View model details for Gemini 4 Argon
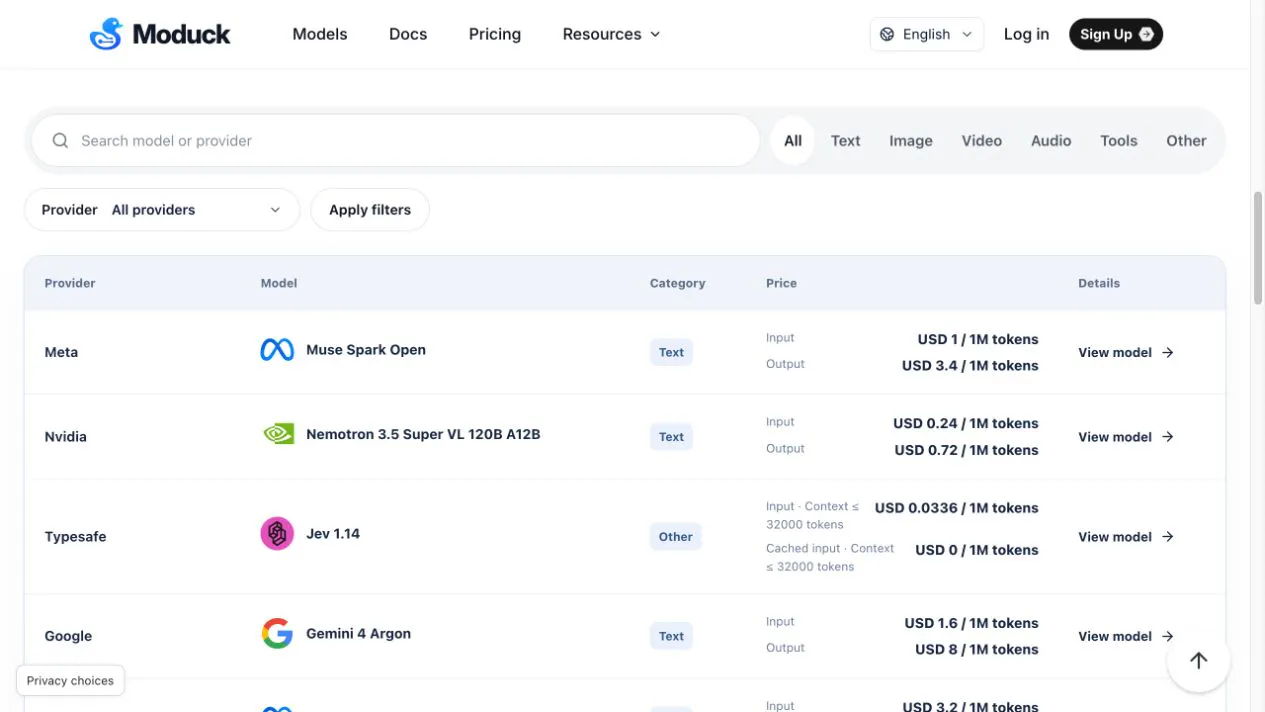Screen dimensions: 1265x712 point(1126,636)
